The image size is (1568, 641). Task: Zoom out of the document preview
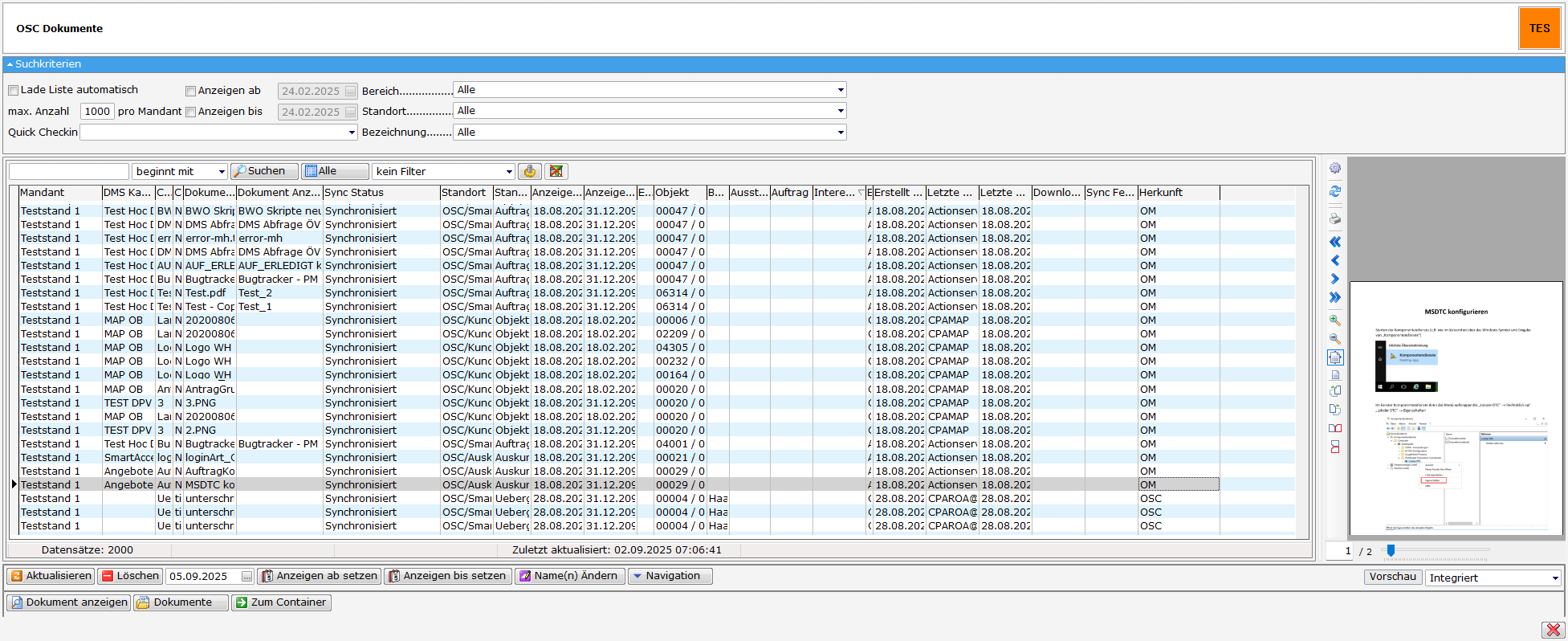click(1335, 339)
